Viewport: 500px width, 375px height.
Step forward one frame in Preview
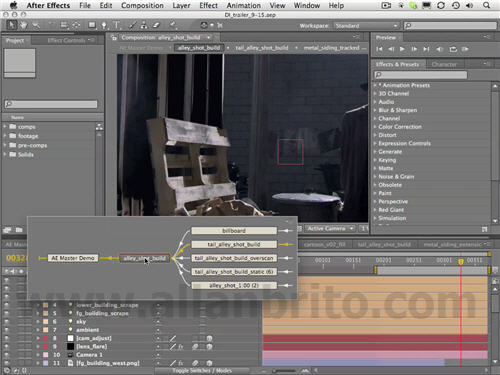[x=414, y=49]
